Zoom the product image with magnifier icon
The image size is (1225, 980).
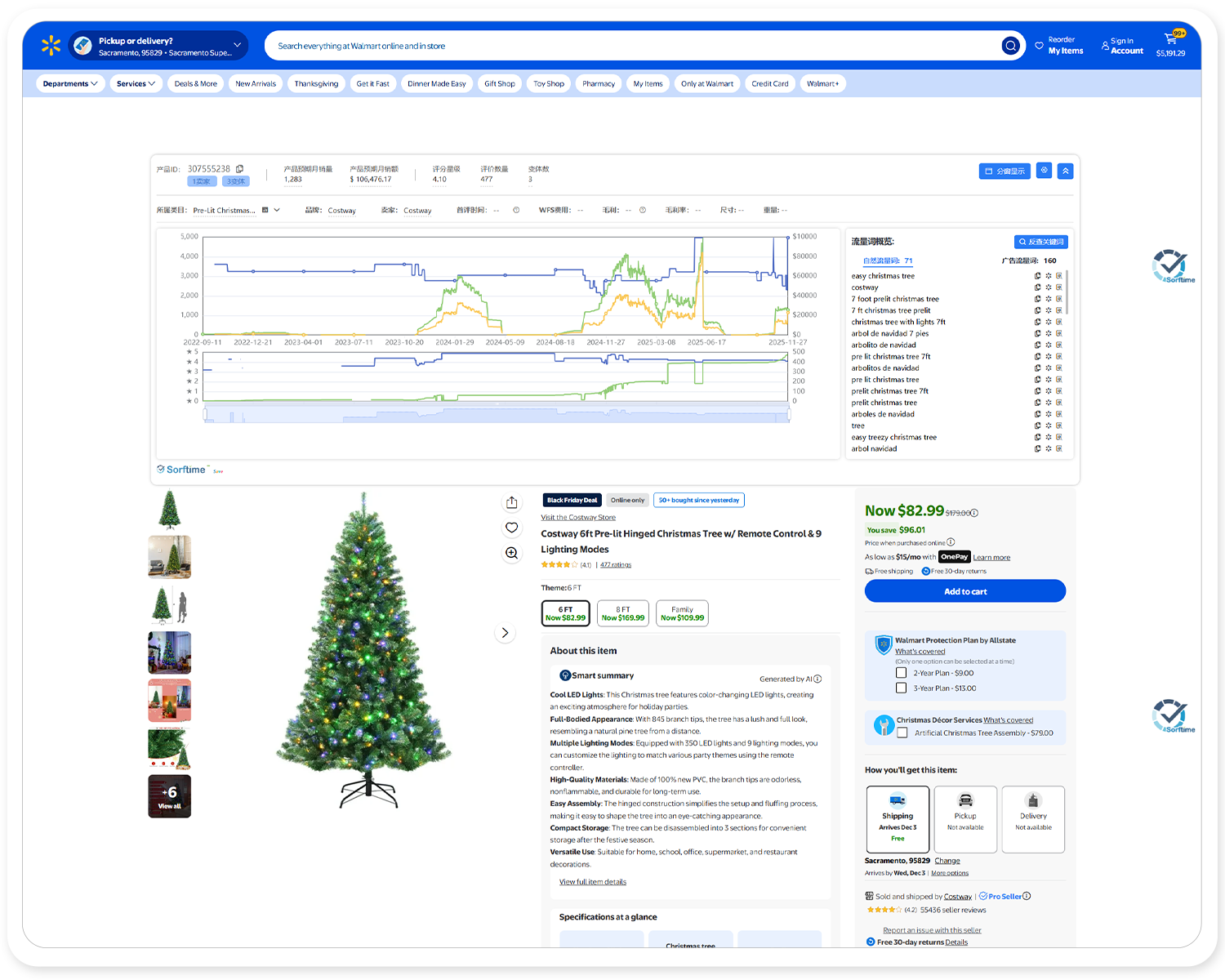pos(512,553)
